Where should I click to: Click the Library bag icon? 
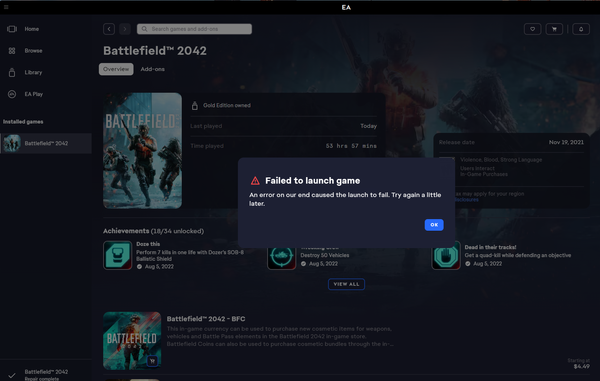point(12,72)
